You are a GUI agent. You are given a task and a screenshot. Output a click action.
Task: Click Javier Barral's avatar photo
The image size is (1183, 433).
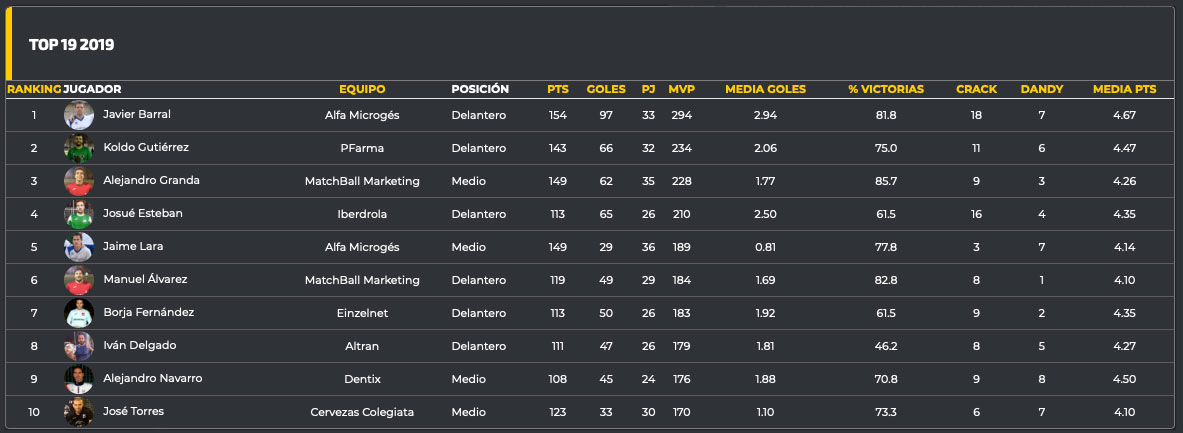pos(79,115)
